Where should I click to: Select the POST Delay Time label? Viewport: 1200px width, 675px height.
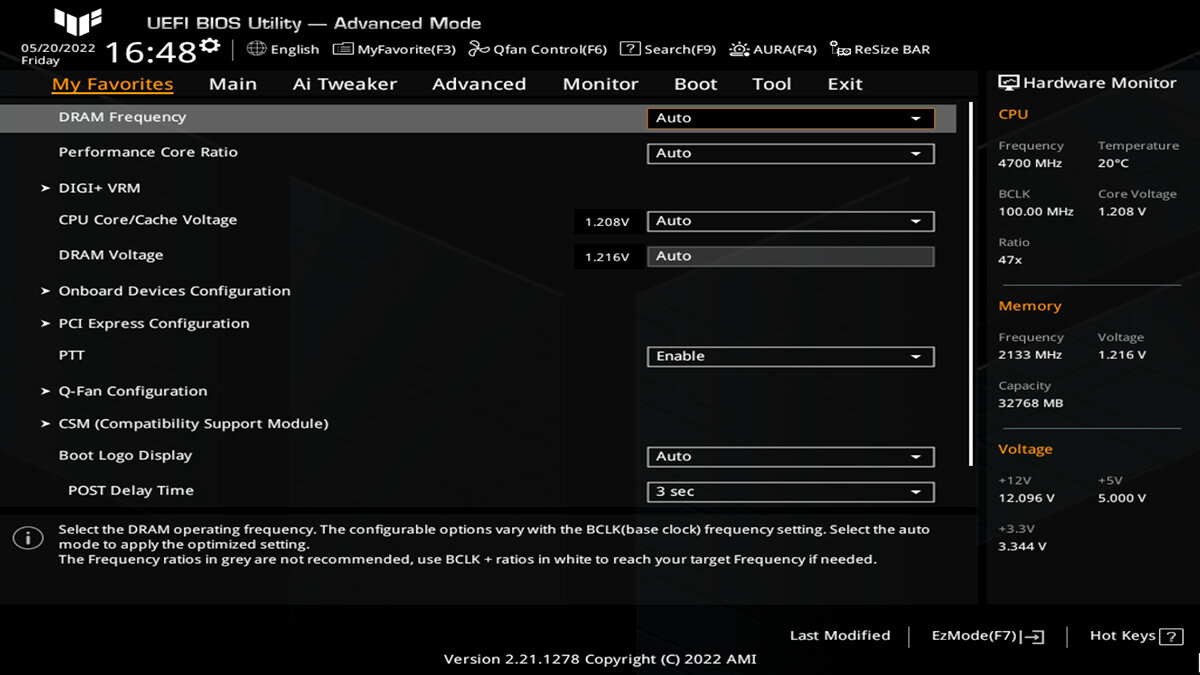(x=131, y=490)
